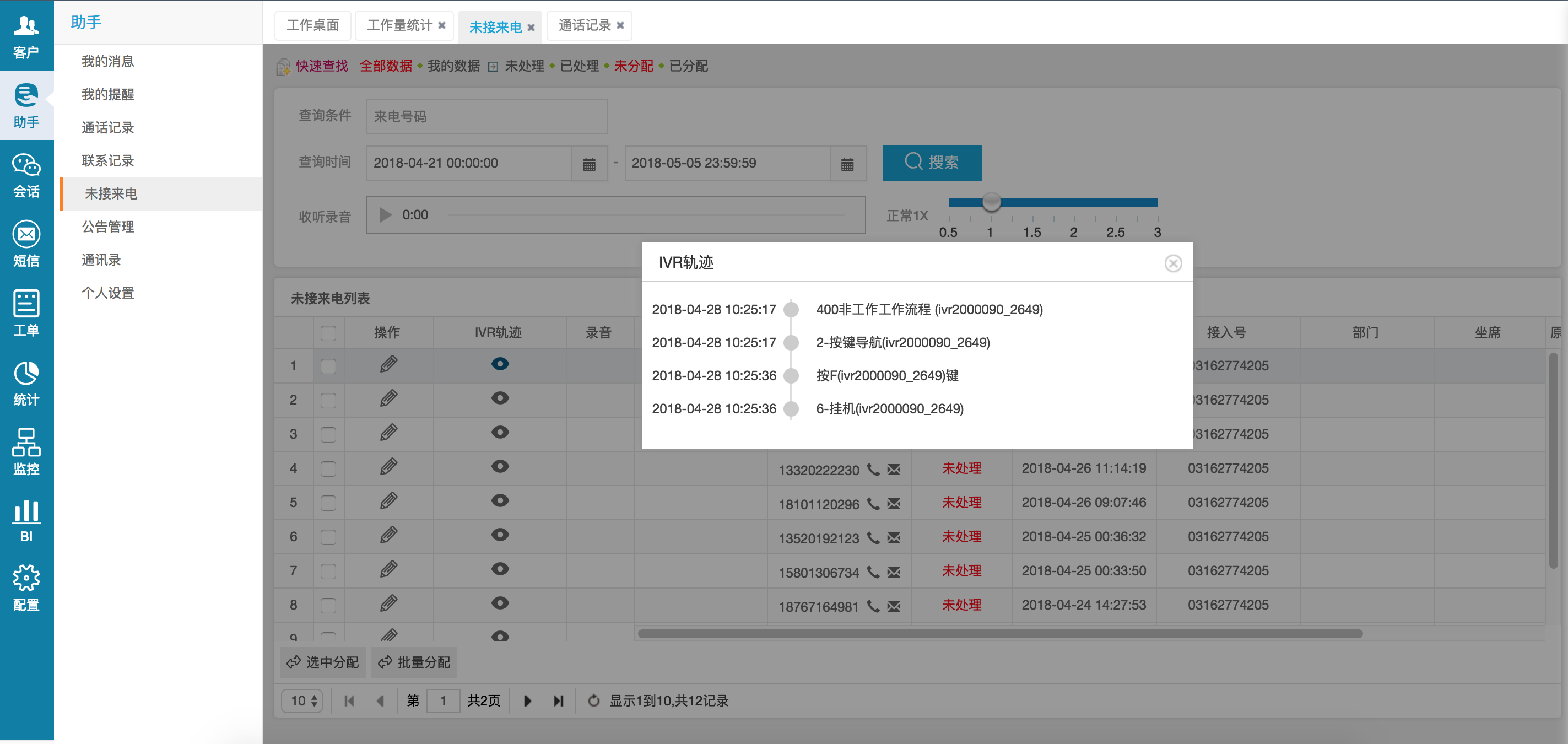Viewport: 1568px width, 744px height.
Task: Check the row 3 checkbox
Action: (328, 434)
